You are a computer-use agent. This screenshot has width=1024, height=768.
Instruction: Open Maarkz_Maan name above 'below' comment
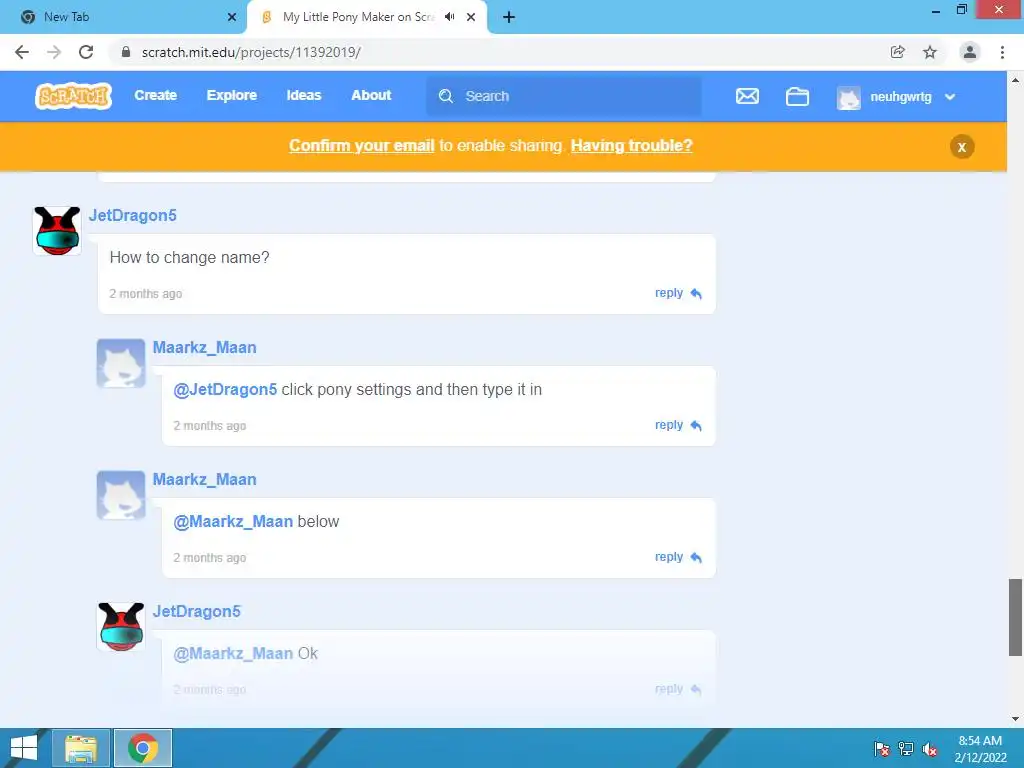(204, 479)
